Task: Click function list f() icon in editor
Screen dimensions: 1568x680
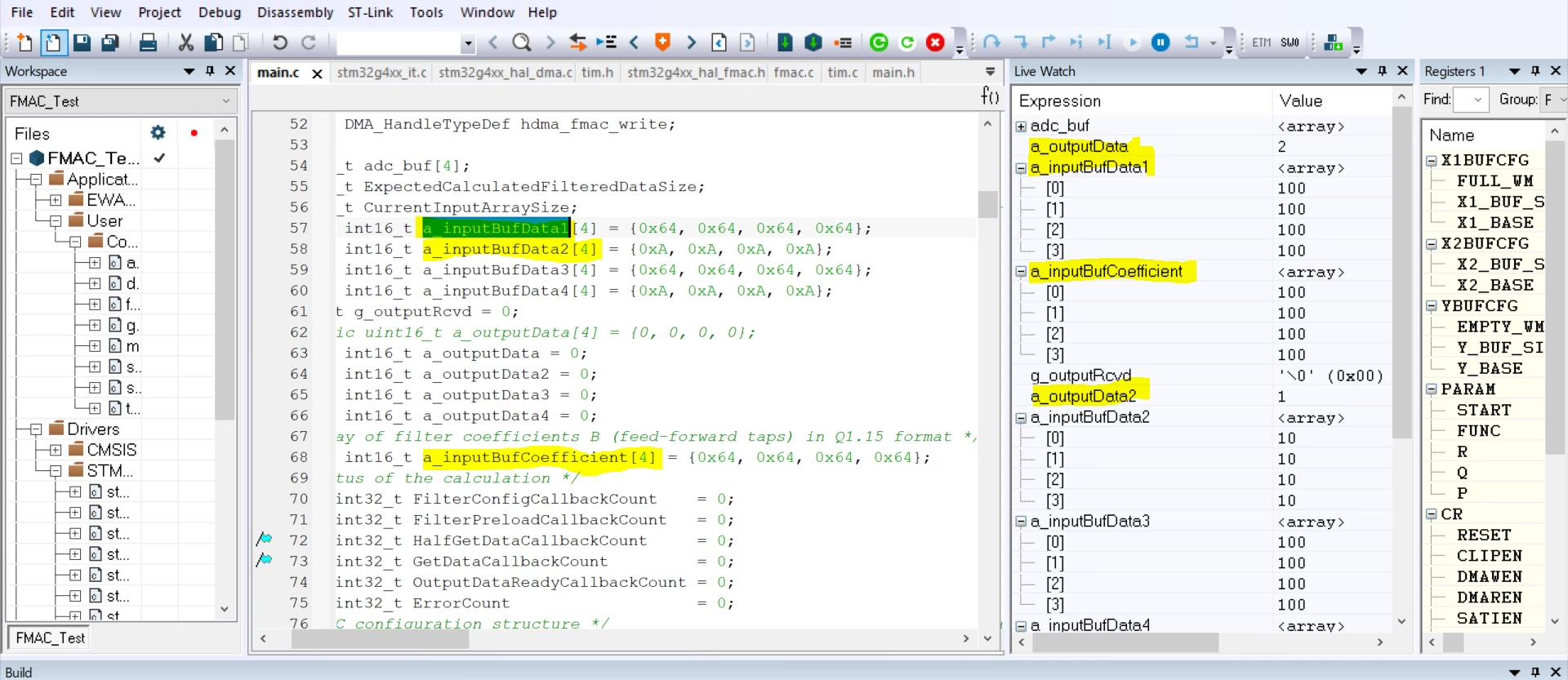Action: click(x=990, y=96)
